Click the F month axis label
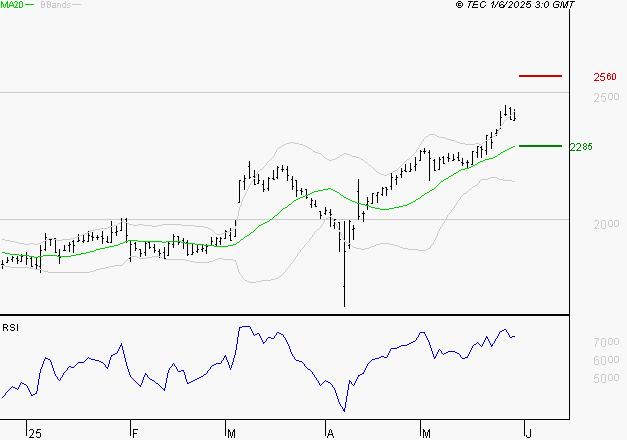This screenshot has width=627, height=440. [x=135, y=434]
